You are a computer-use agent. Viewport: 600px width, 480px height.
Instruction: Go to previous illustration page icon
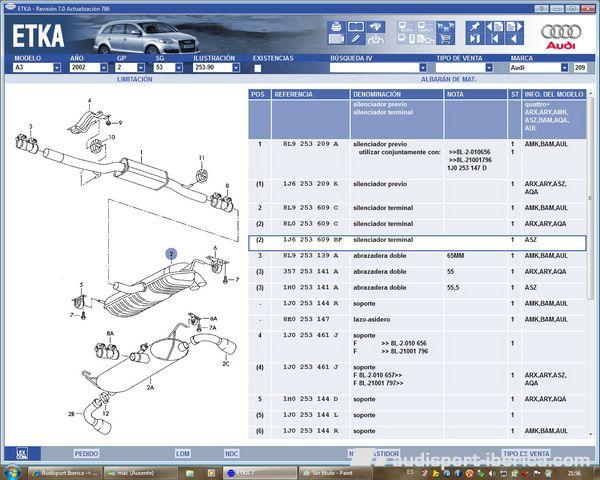tap(494, 27)
